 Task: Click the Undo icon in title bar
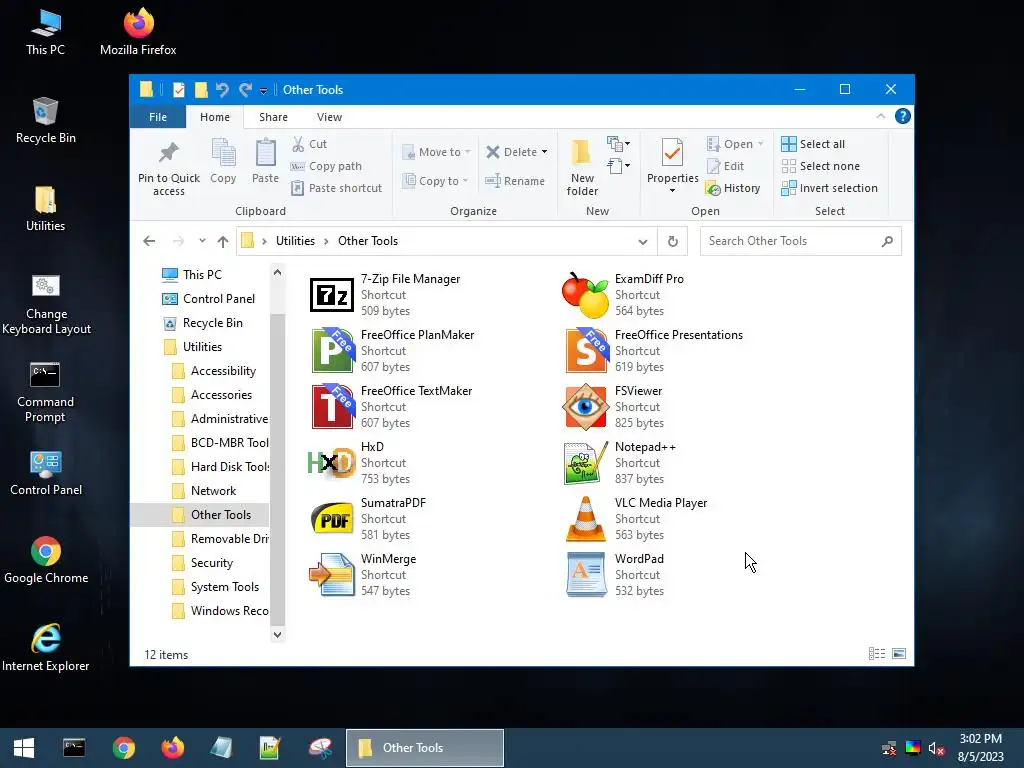222,89
